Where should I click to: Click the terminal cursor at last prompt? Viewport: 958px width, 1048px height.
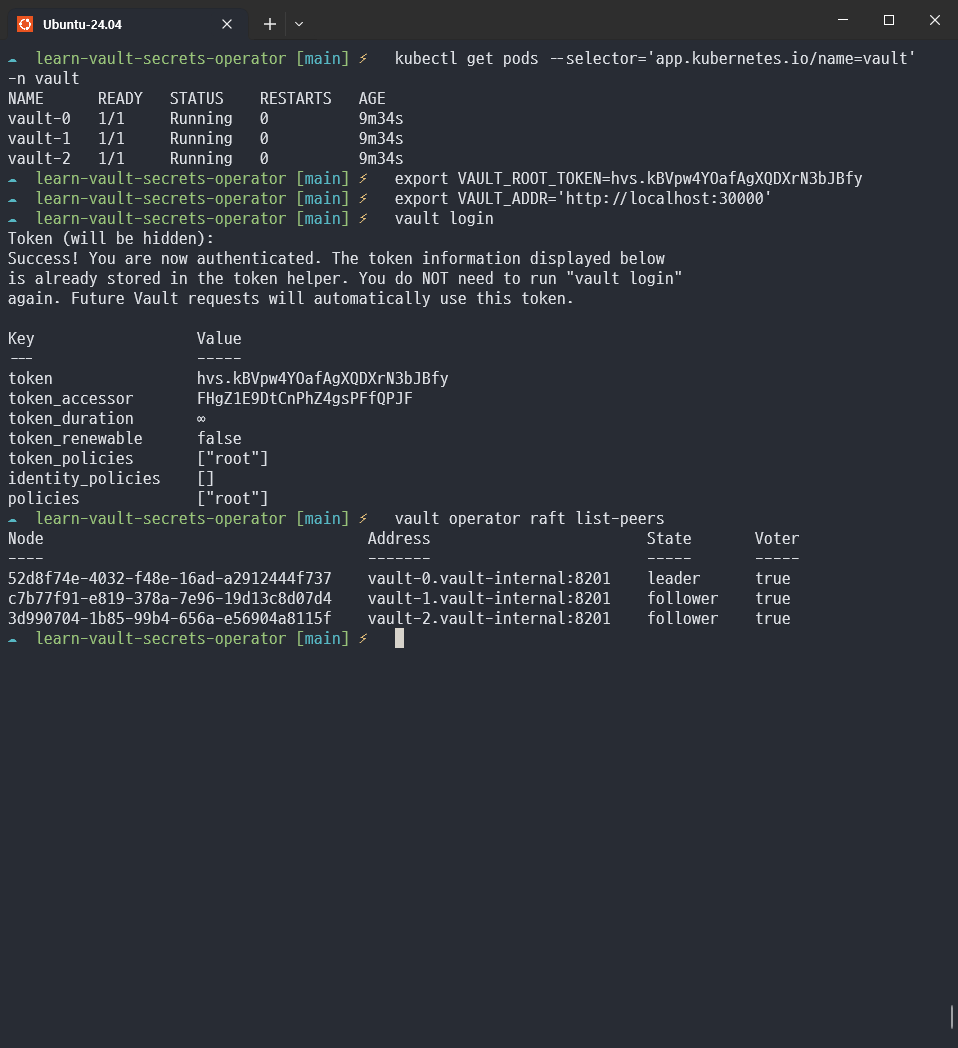point(399,638)
